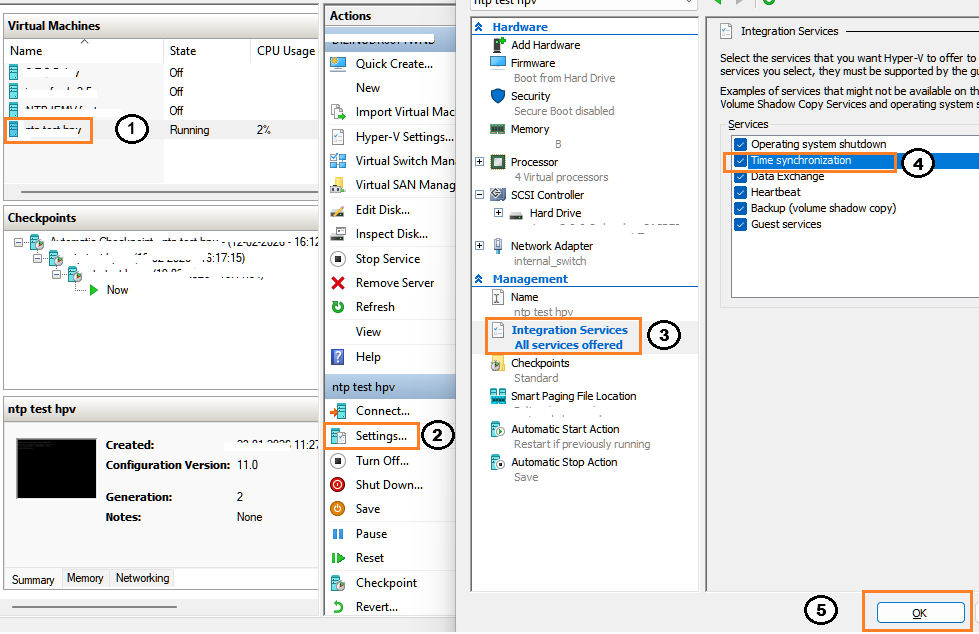The width and height of the screenshot is (979, 634).
Task: Select the Now checkpoint node
Action: coord(117,290)
